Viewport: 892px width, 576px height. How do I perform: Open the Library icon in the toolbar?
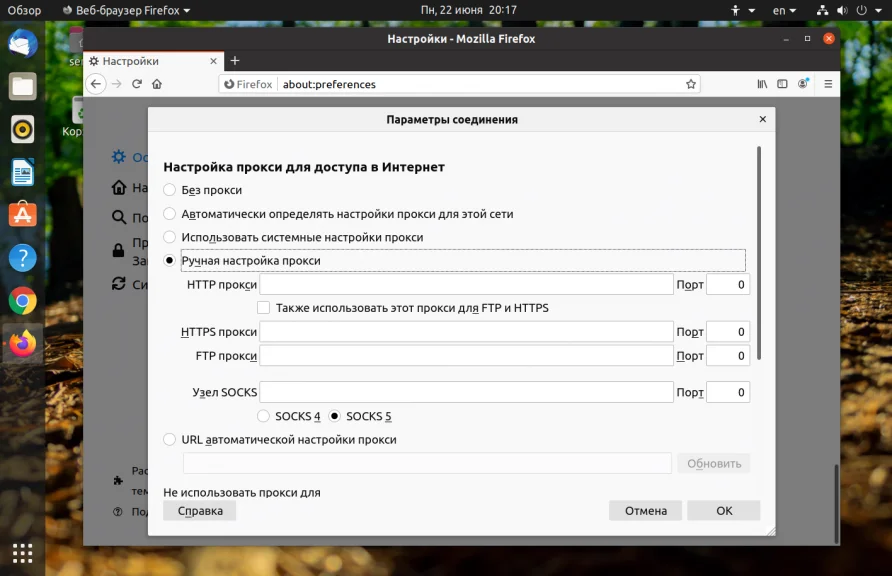coord(762,84)
